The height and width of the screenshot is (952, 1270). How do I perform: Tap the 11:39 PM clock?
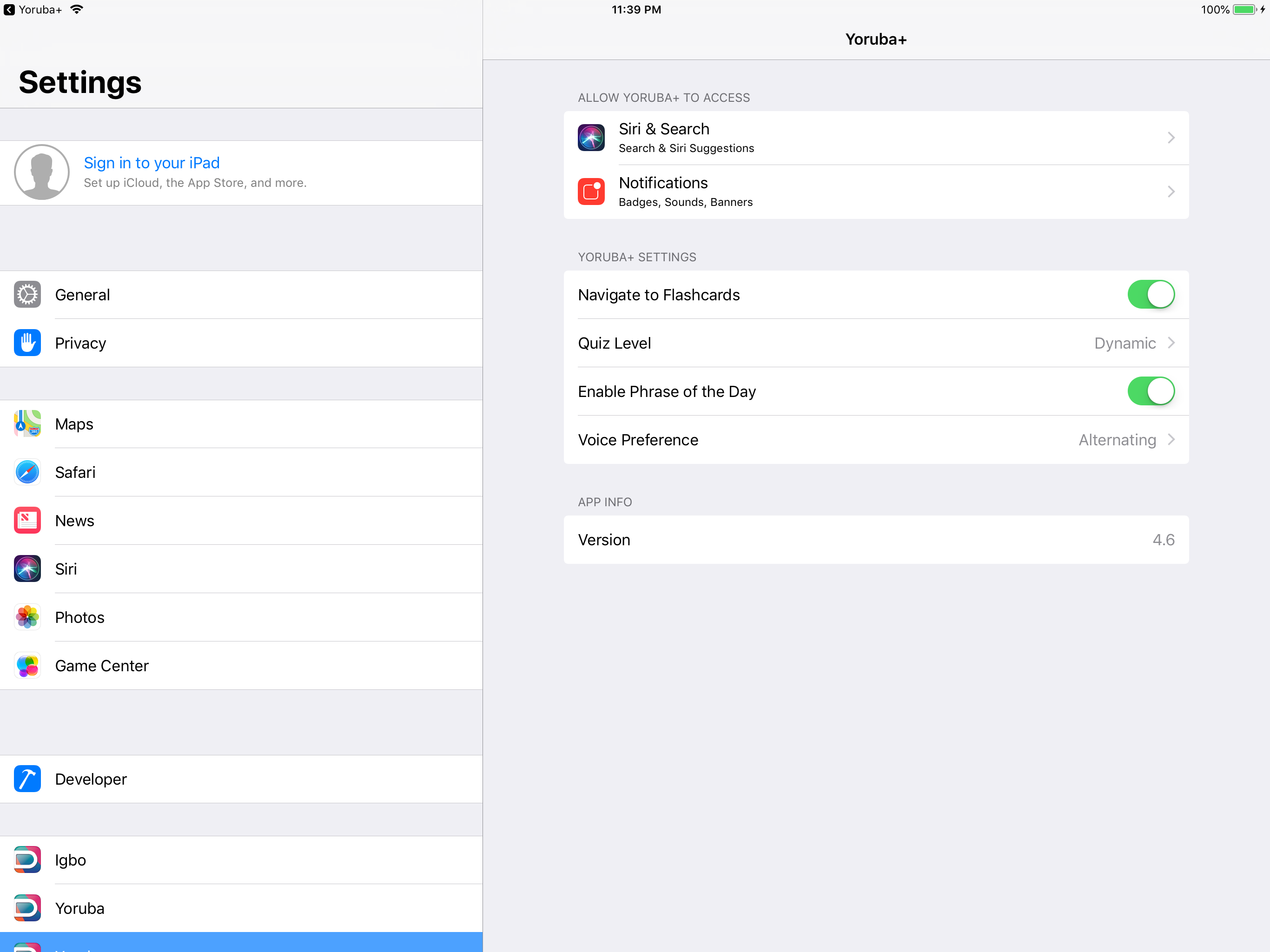pos(636,10)
